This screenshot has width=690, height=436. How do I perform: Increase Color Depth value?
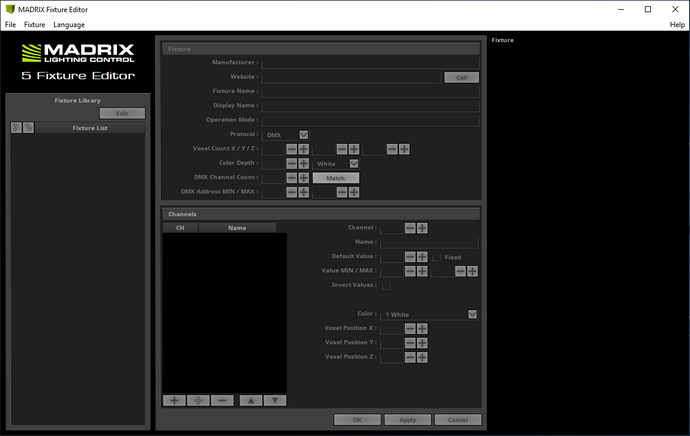click(304, 164)
